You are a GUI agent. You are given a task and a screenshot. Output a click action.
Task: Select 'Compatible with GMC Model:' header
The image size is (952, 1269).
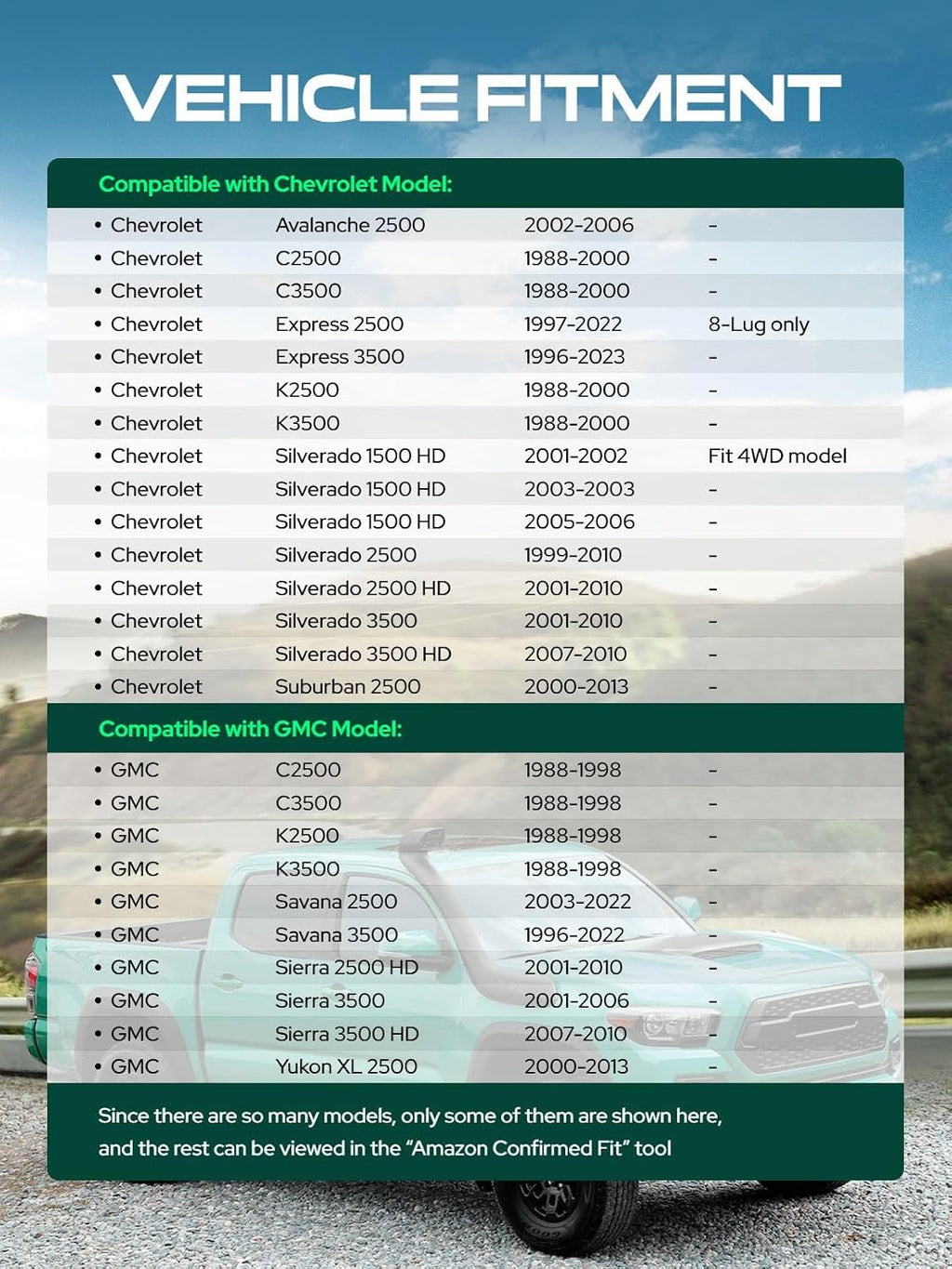(250, 729)
